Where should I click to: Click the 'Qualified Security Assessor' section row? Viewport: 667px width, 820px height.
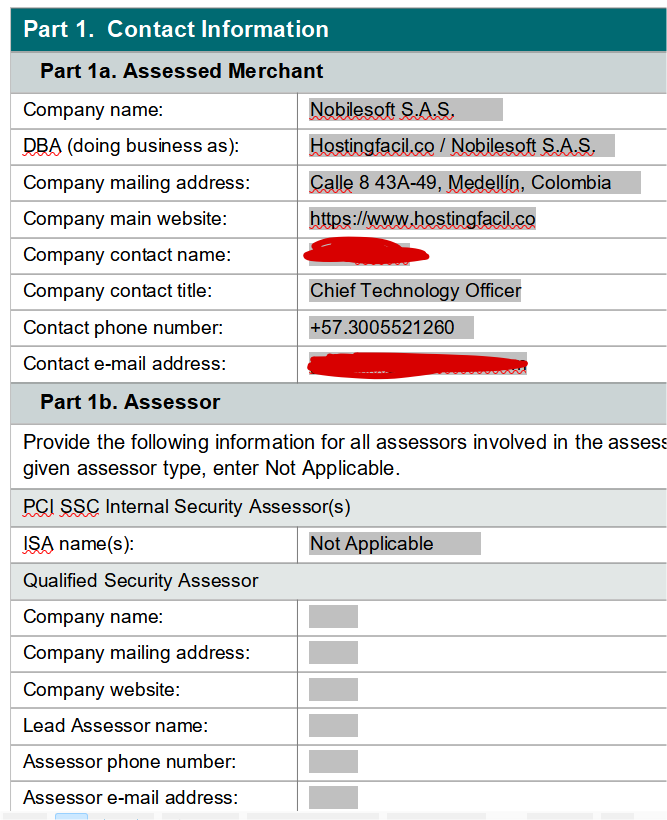[141, 581]
